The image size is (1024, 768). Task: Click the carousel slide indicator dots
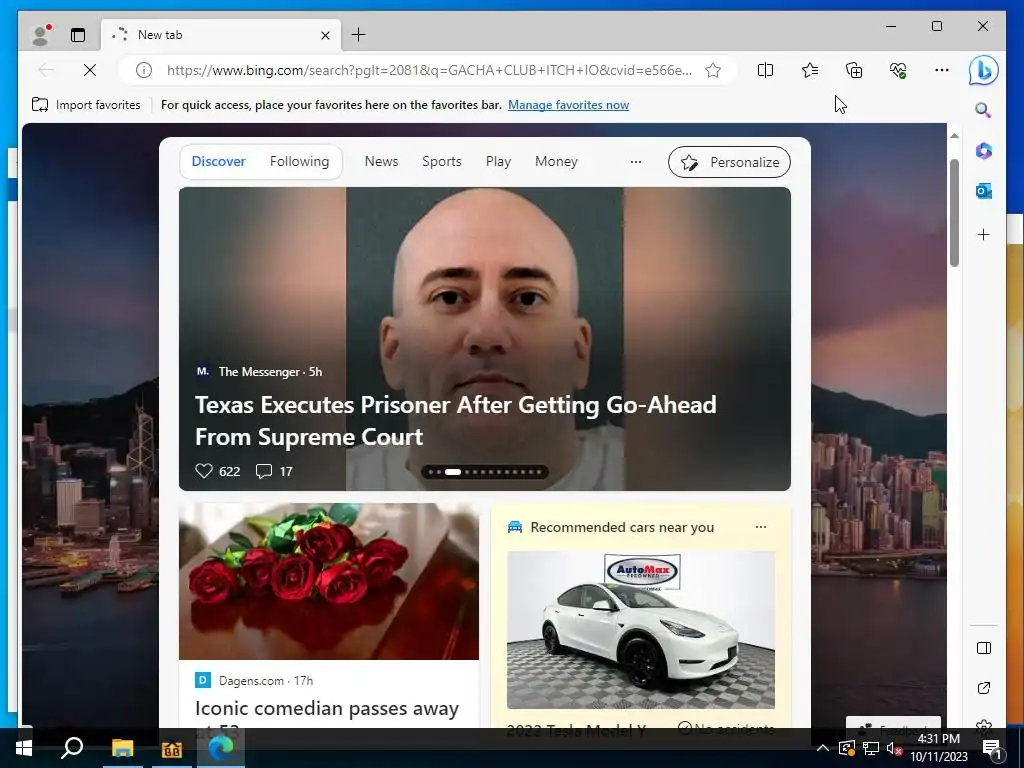pos(485,472)
